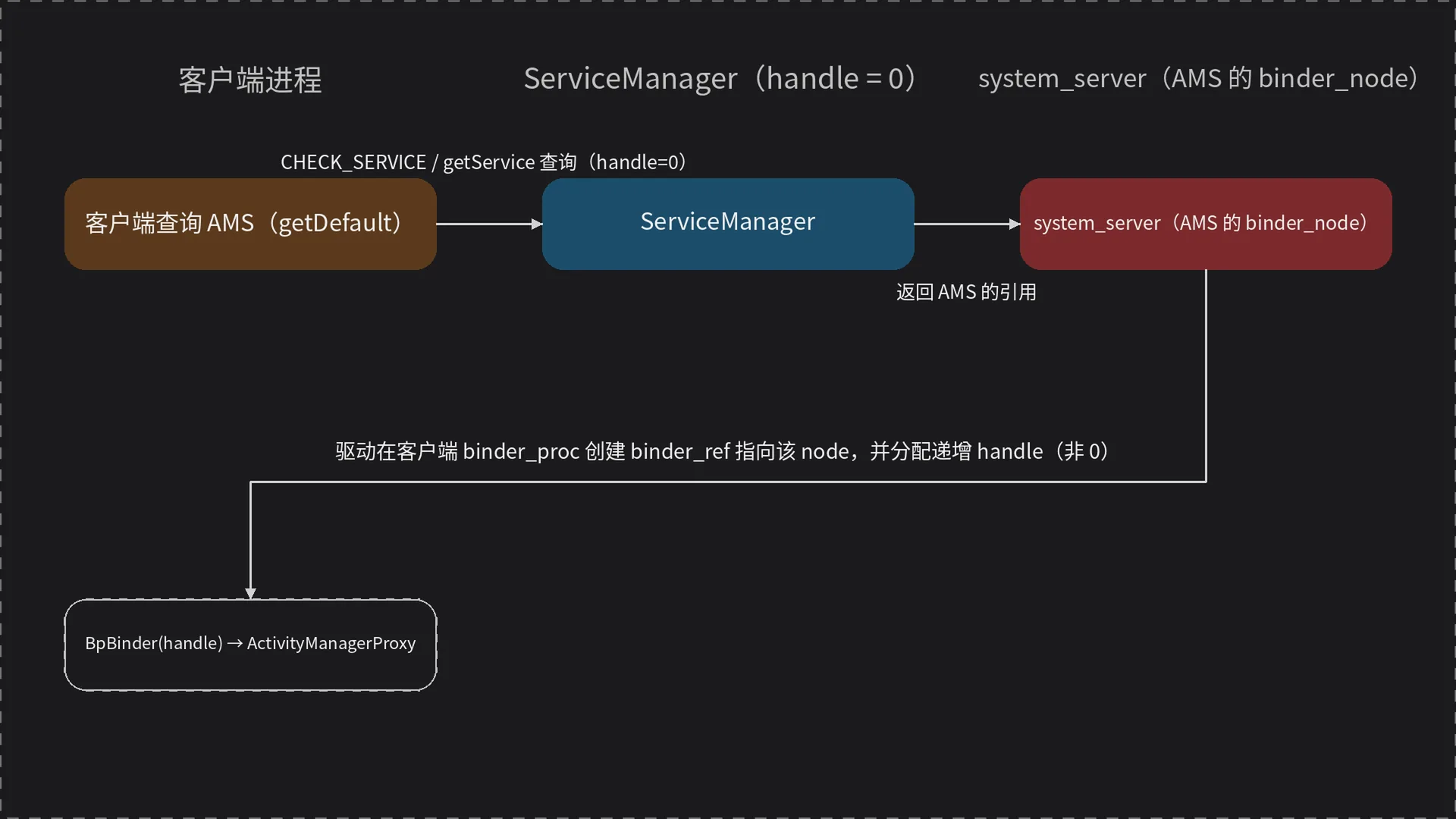Click the red system_server binder_node box
1456x819 pixels.
click(x=1206, y=224)
